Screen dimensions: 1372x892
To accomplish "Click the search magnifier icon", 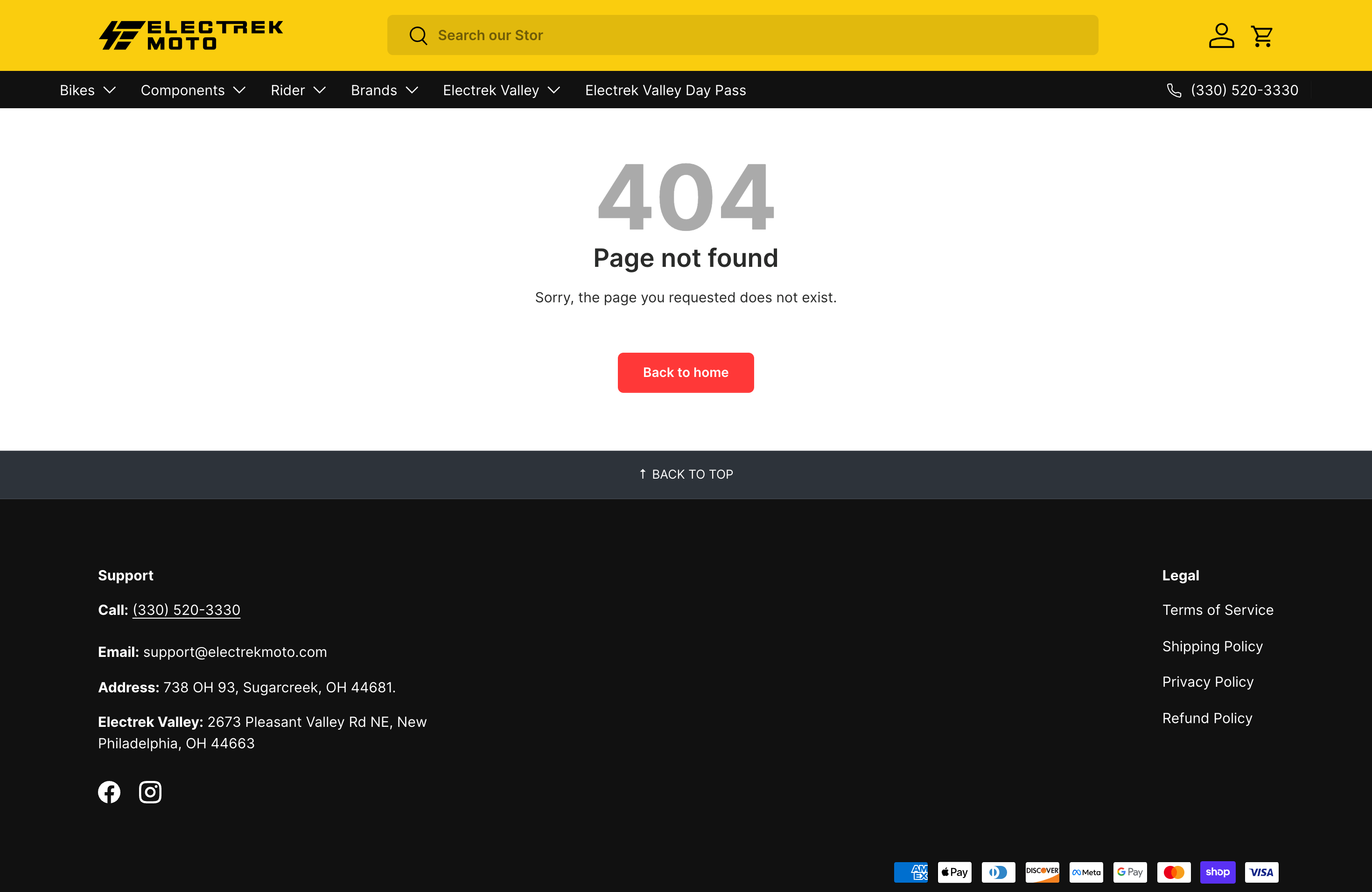I will [x=418, y=35].
